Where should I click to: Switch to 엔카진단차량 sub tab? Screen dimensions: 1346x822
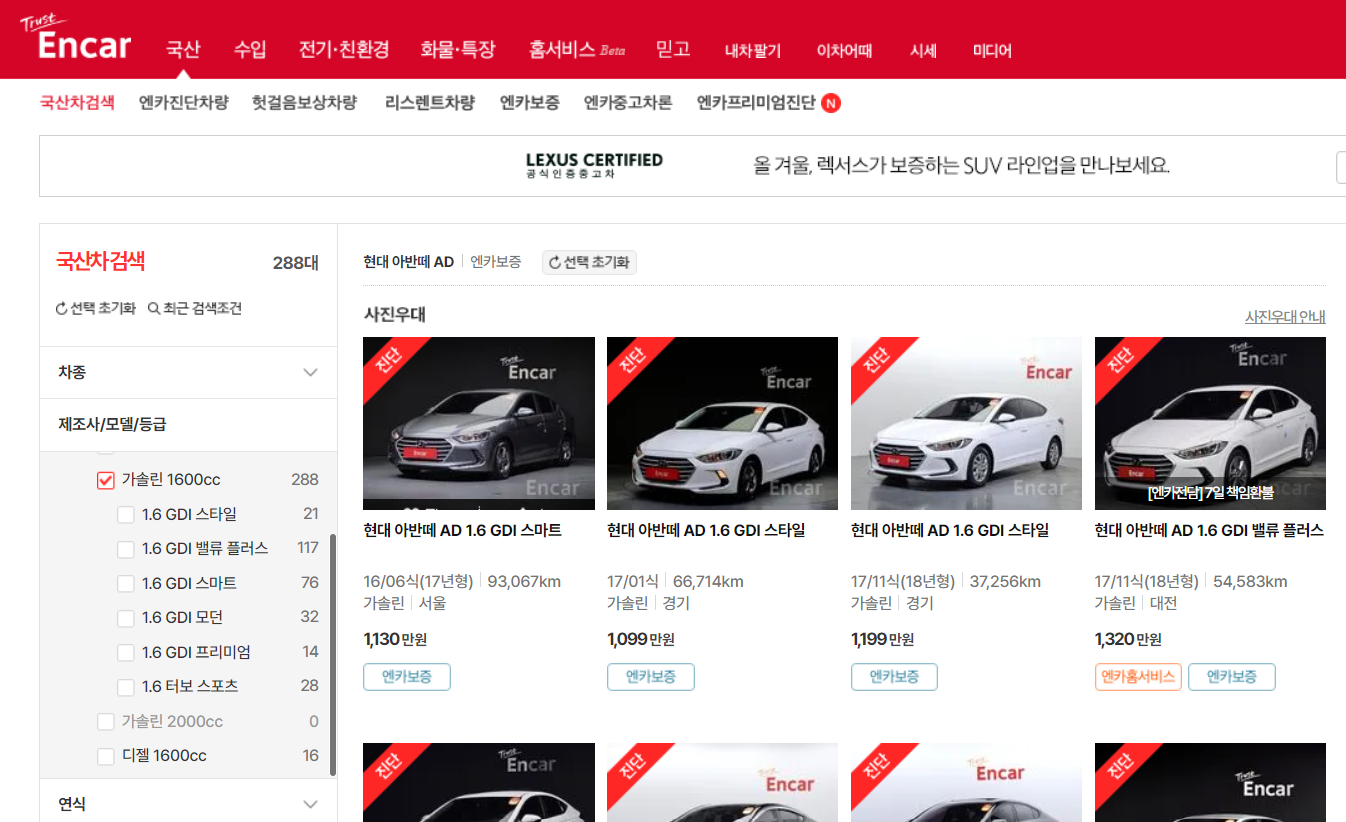[x=184, y=102]
